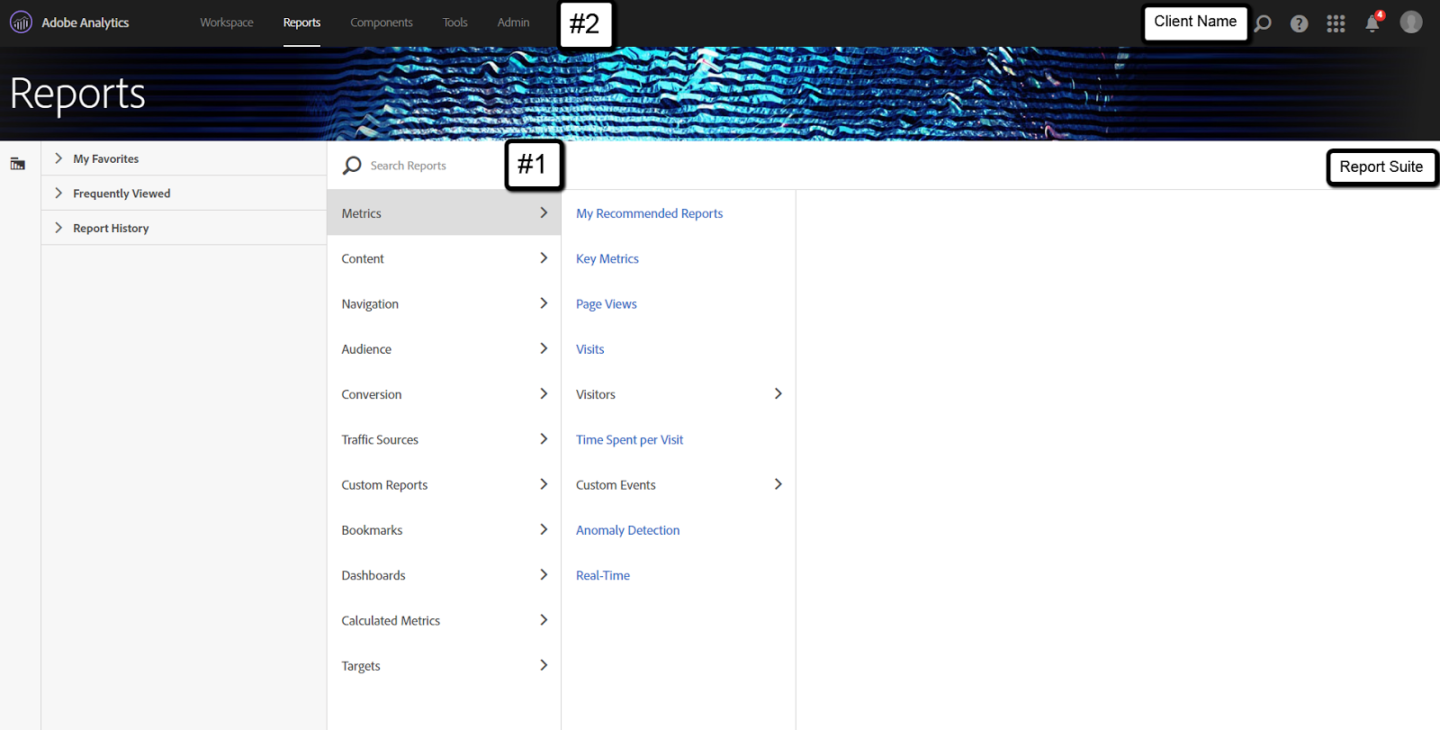1440x730 pixels.
Task: Select the Traffic Sources category
Action: (380, 440)
